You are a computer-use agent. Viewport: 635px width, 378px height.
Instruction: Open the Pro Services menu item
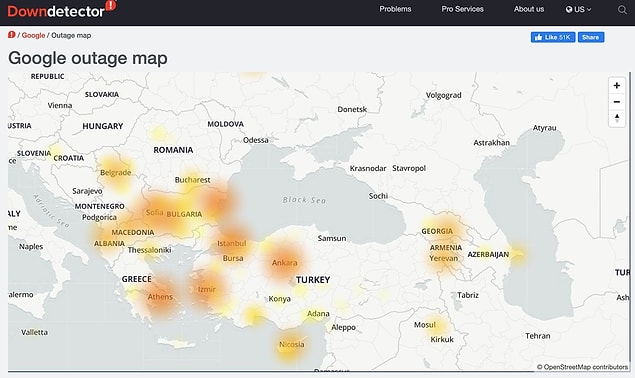click(462, 9)
